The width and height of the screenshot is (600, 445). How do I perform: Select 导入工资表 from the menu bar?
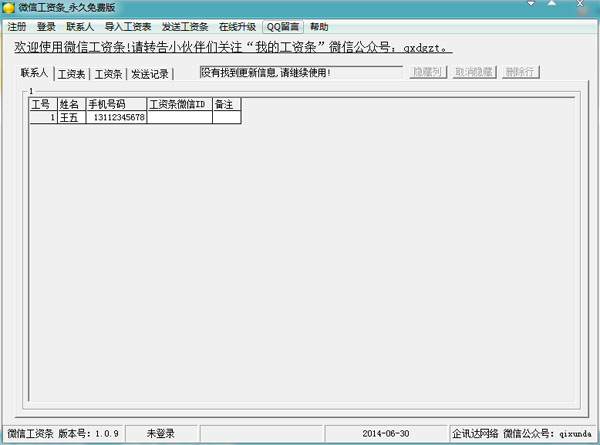click(128, 27)
